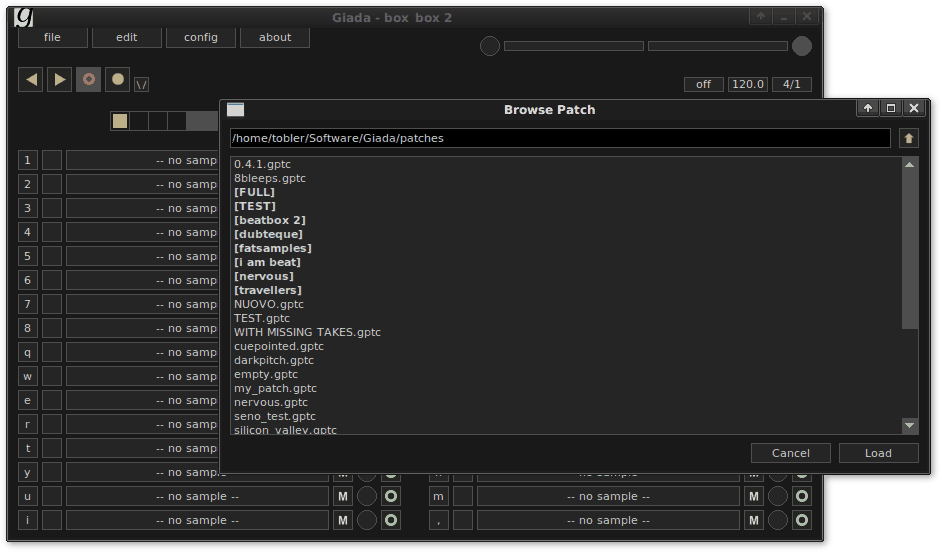Click the volume dial of channel m
Viewport: 941px width, 552px height.
[x=778, y=496]
